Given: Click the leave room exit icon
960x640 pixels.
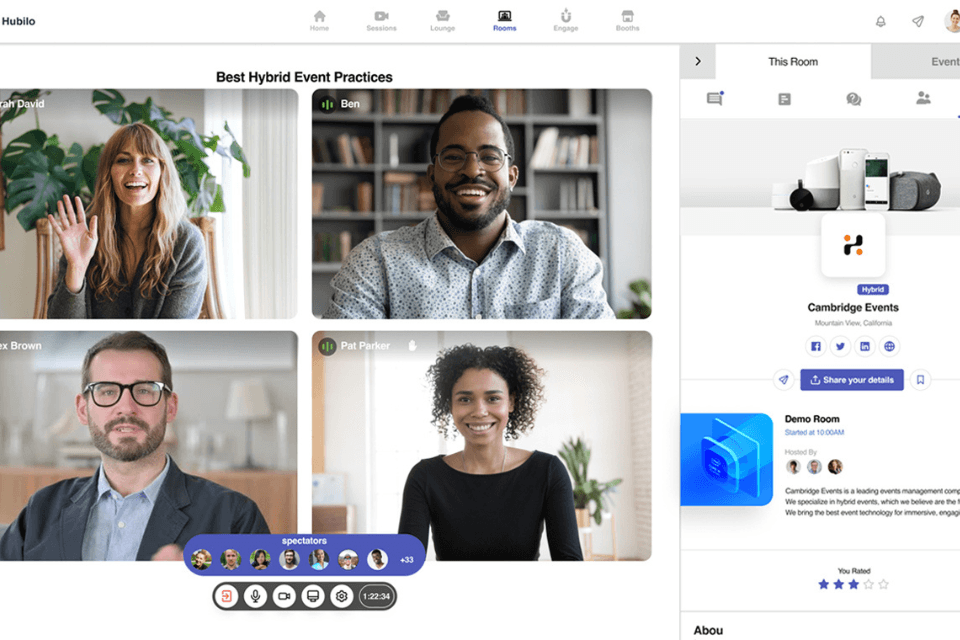Looking at the screenshot, I should pos(227,596).
